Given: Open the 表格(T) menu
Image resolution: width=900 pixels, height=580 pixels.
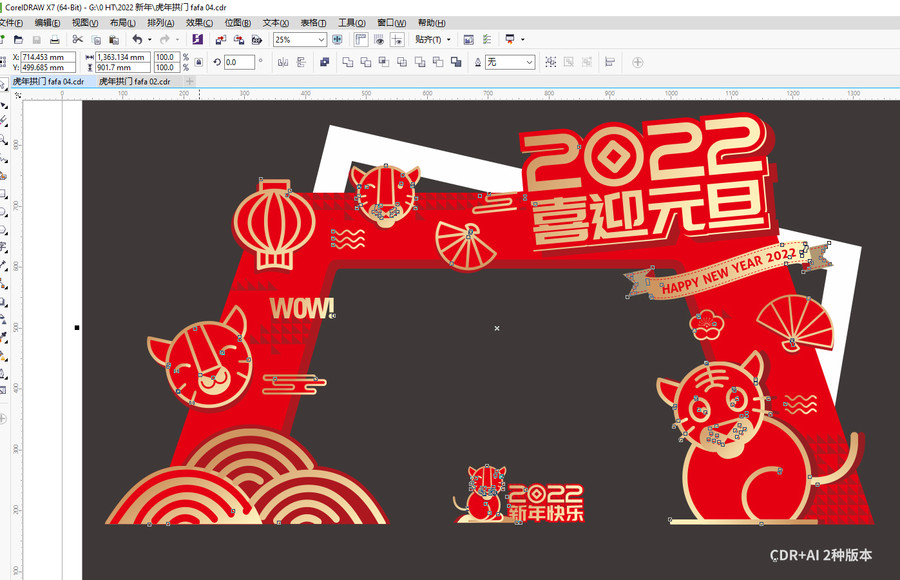Looking at the screenshot, I should (313, 23).
